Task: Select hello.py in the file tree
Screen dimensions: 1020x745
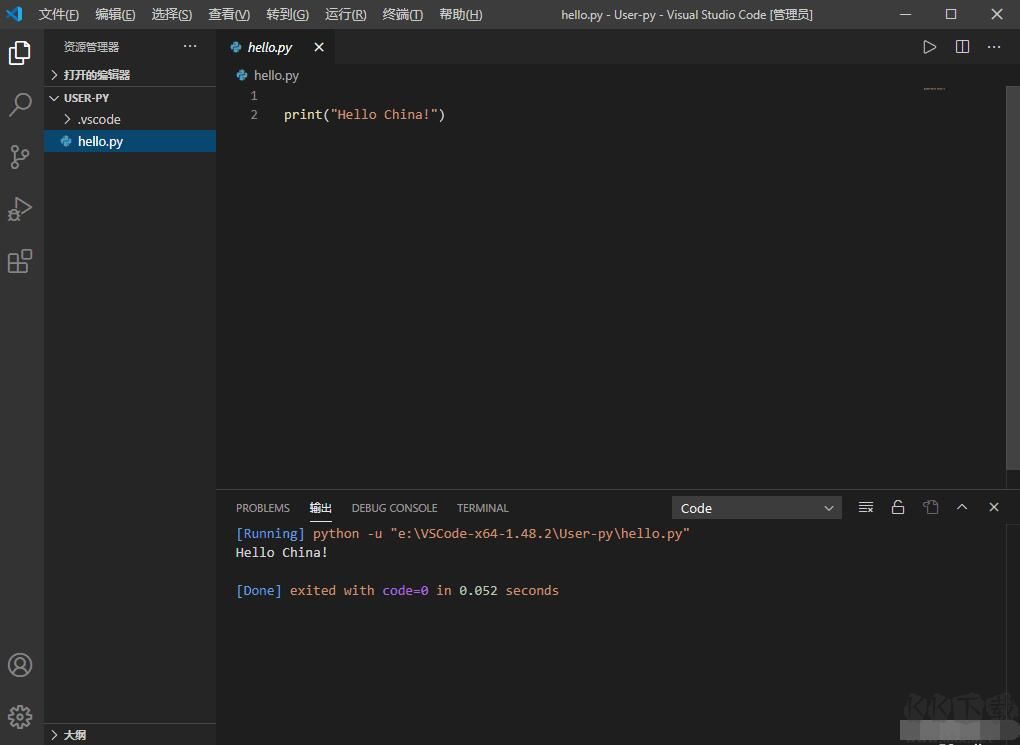Action: click(100, 141)
